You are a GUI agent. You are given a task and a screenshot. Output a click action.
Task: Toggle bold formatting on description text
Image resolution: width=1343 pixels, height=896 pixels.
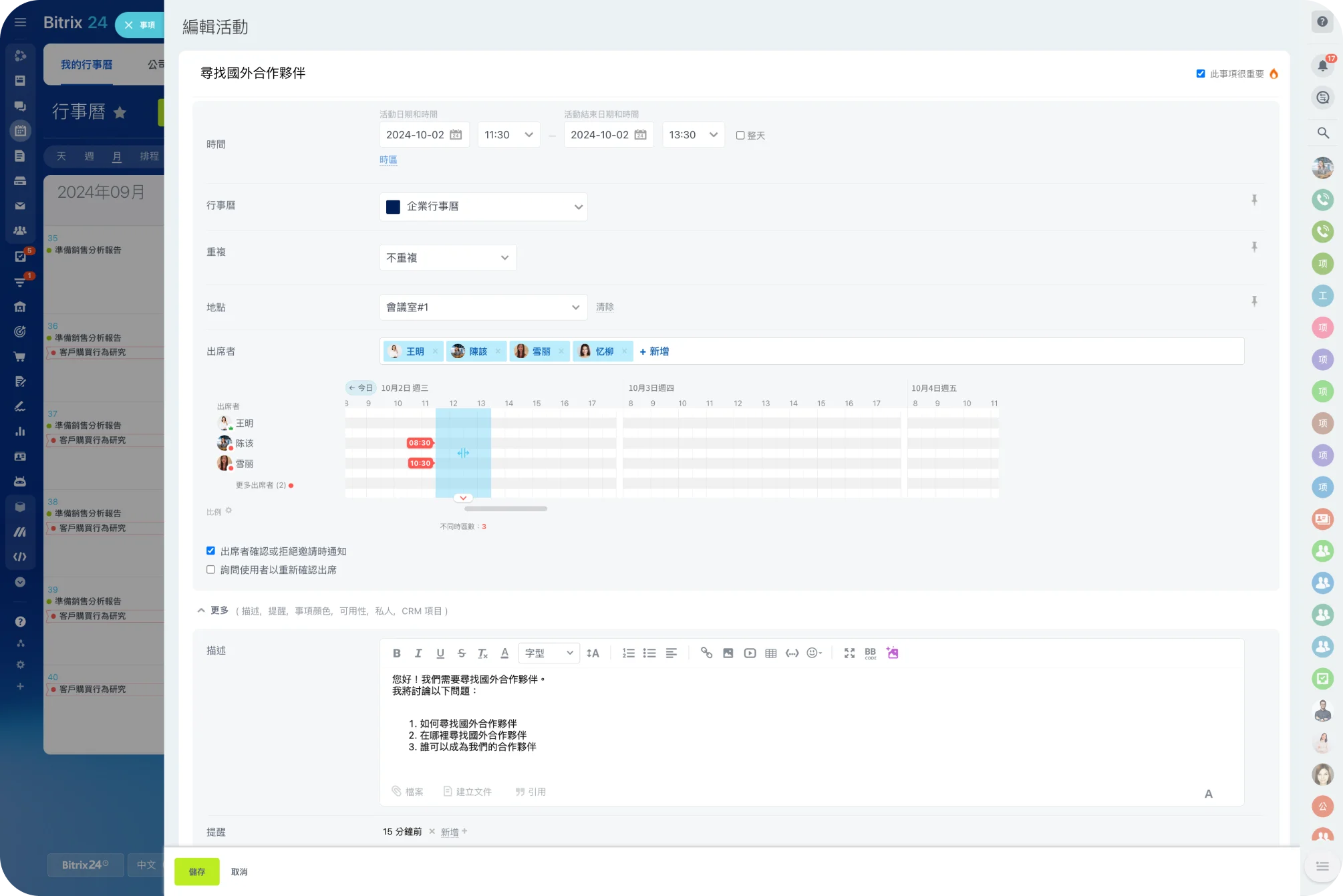pos(396,653)
